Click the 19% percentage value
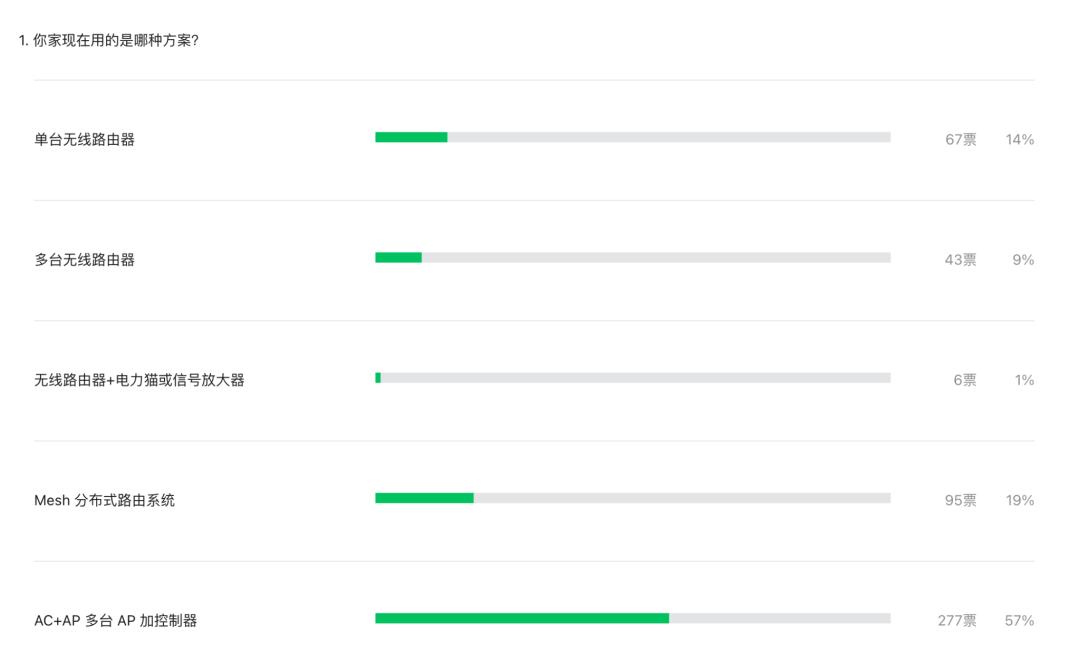This screenshot has width=1080, height=664. tap(1020, 500)
